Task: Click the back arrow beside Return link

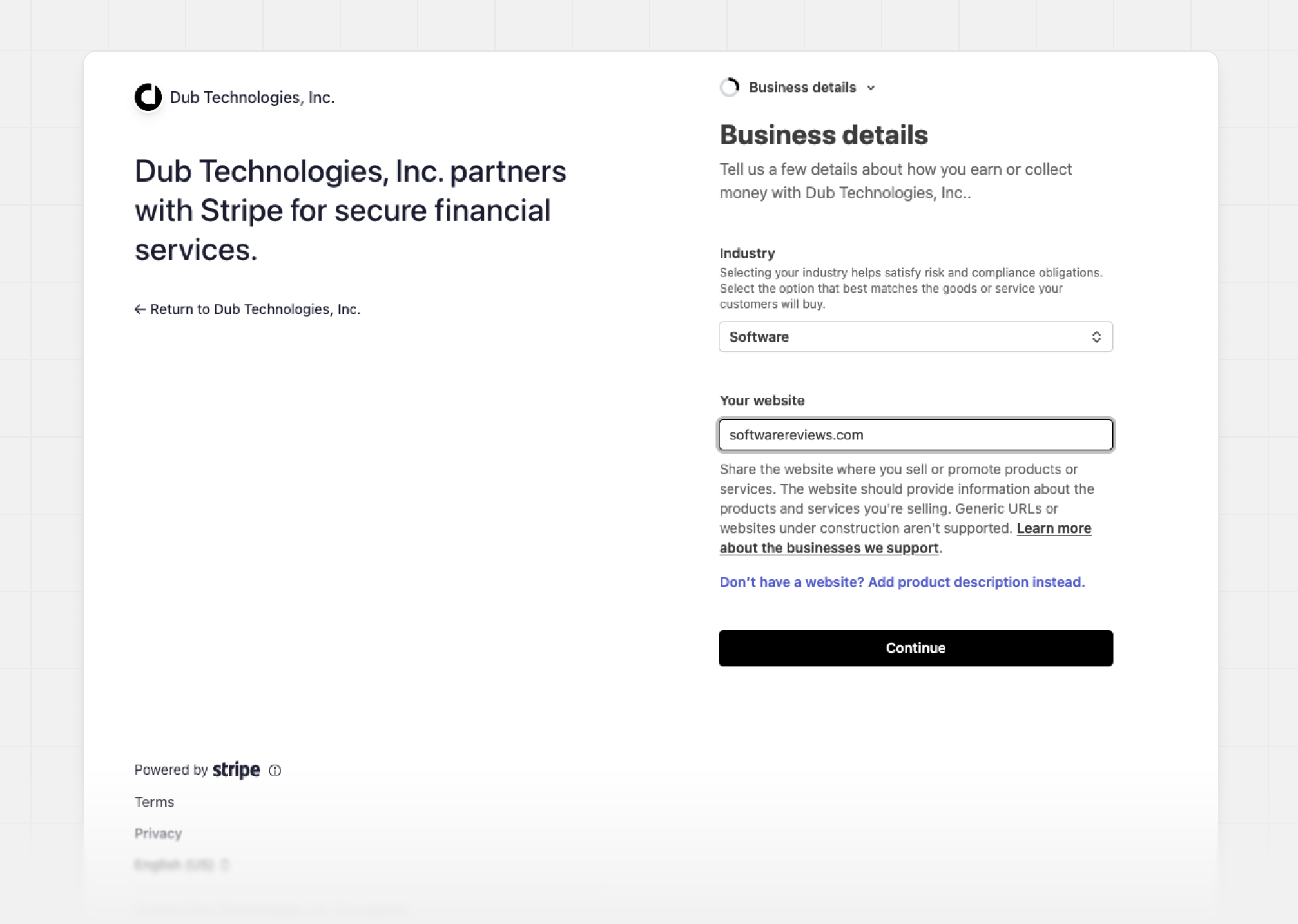Action: pyautogui.click(x=140, y=310)
